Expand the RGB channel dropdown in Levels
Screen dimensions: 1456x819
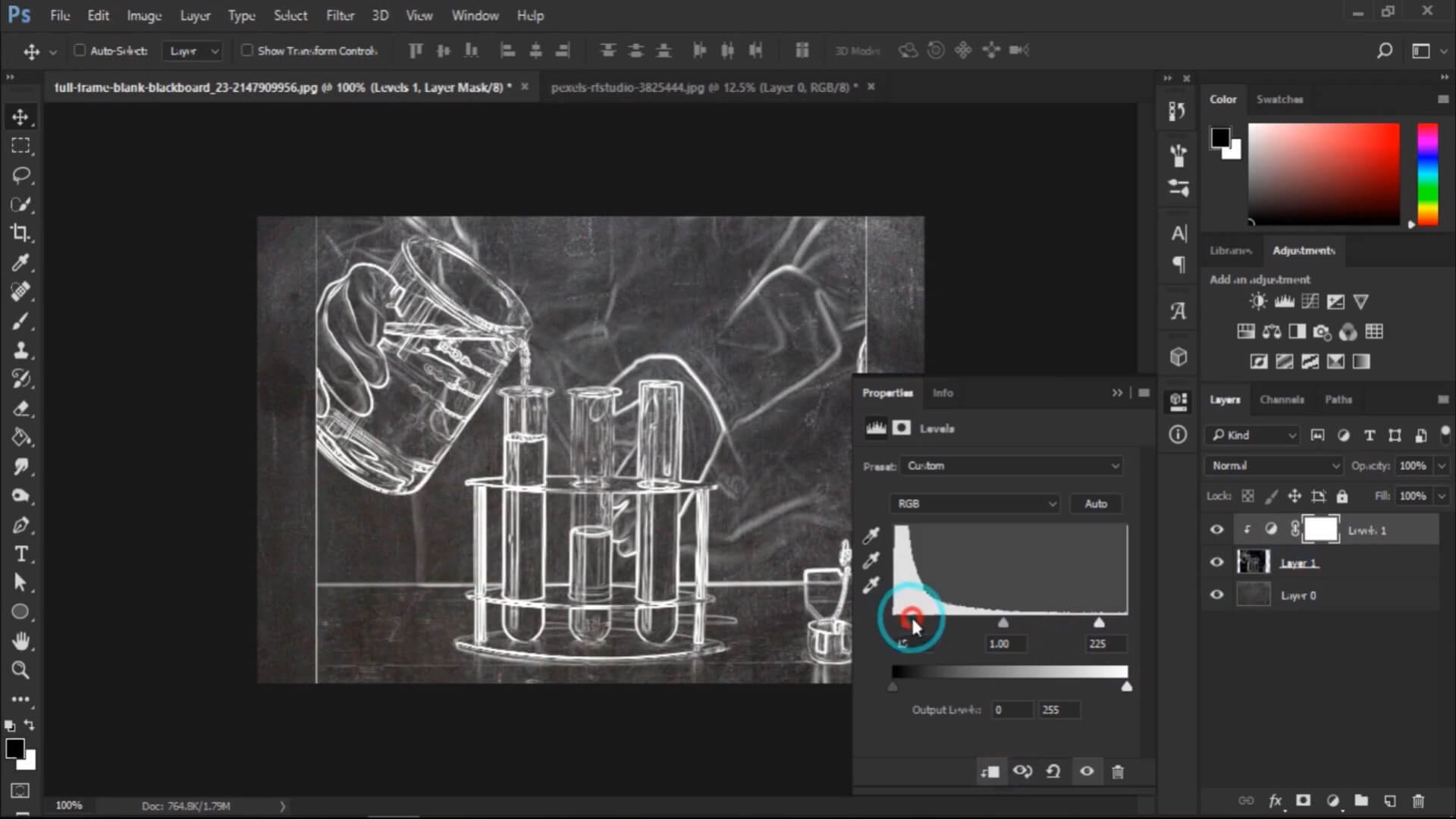(974, 504)
